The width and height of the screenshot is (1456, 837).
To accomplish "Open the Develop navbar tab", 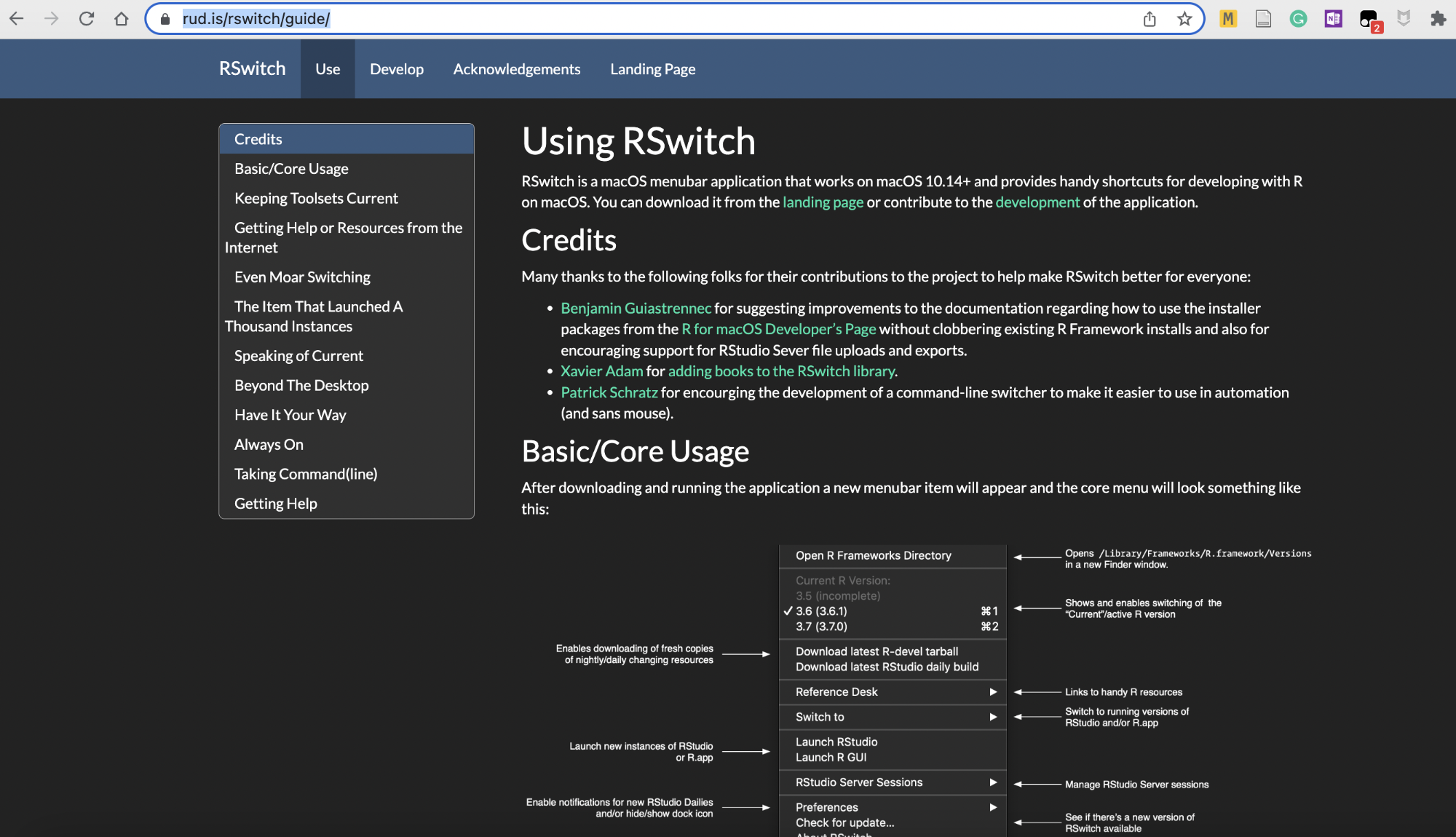I will click(x=397, y=69).
